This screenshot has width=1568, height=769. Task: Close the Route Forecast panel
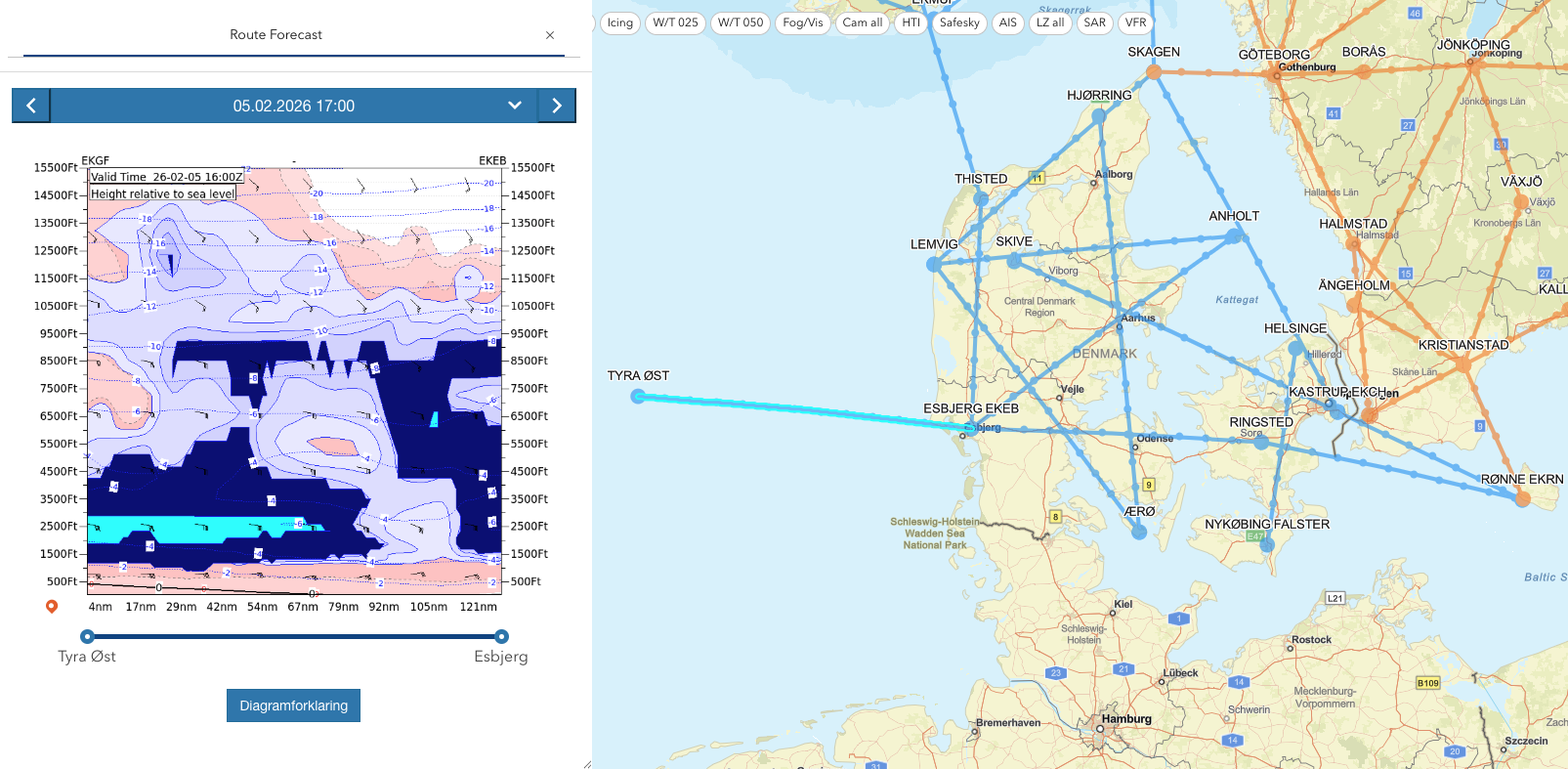(x=550, y=35)
